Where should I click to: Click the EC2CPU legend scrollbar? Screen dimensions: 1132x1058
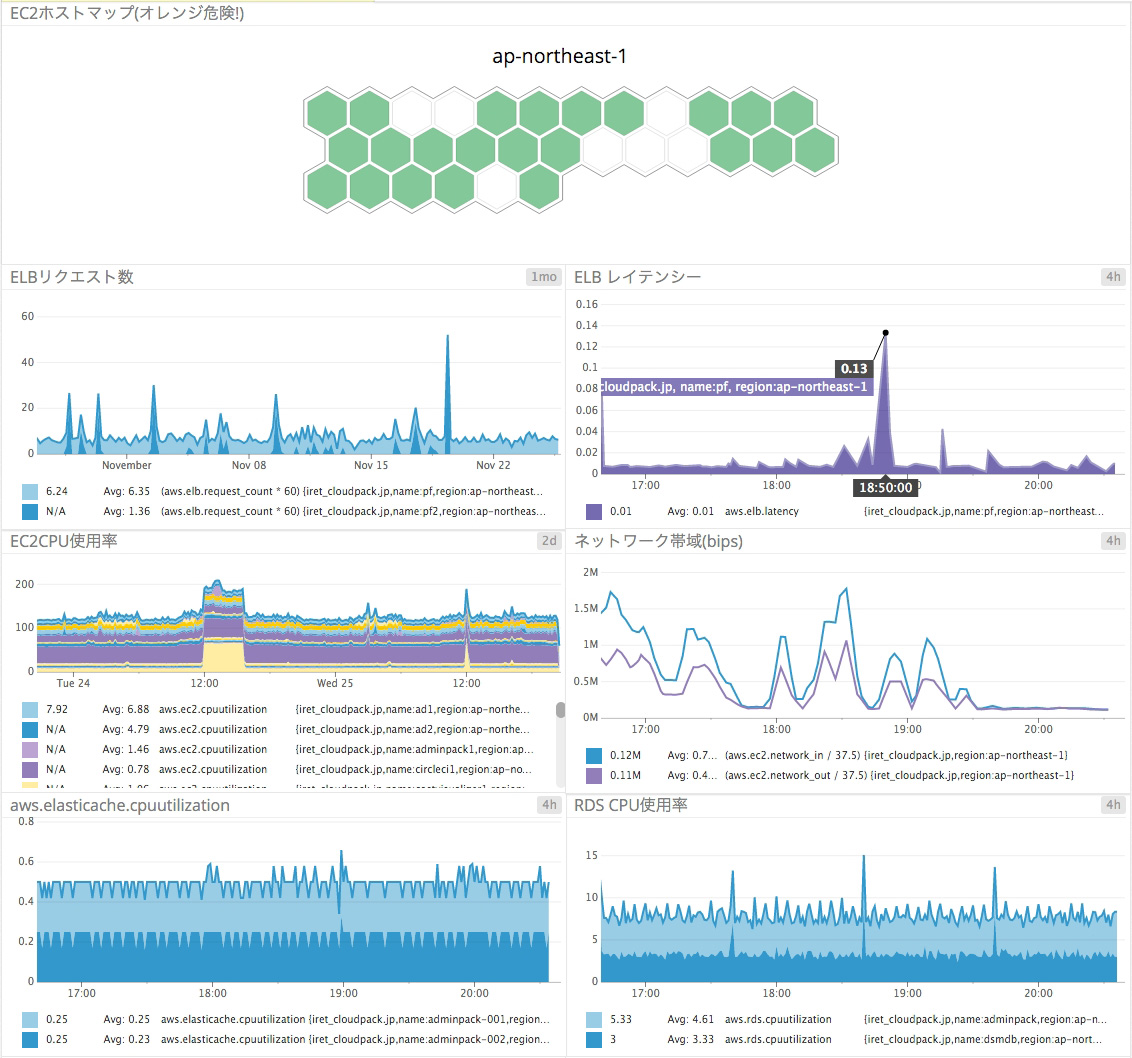coord(560,711)
